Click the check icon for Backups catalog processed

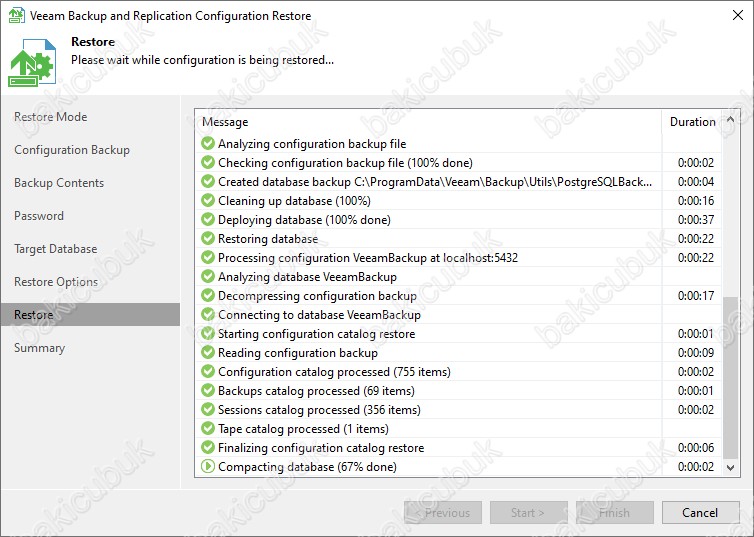point(208,390)
